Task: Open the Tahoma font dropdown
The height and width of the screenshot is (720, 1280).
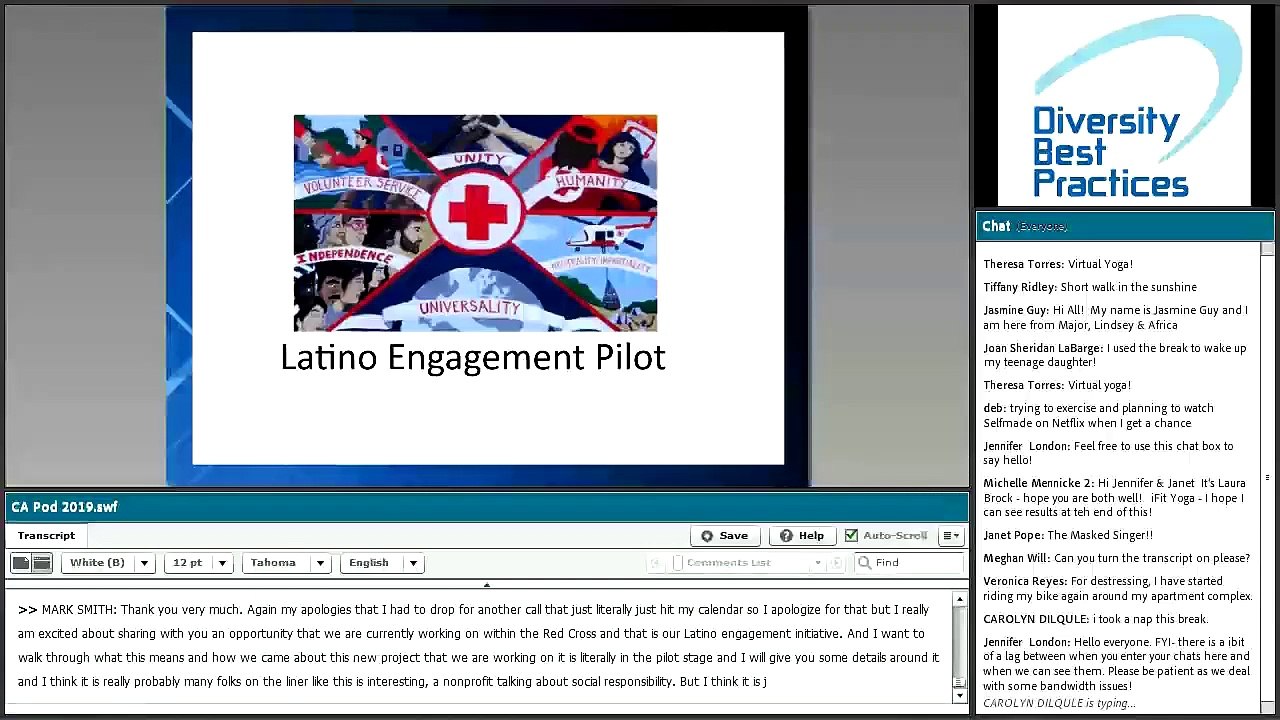Action: tap(286, 563)
